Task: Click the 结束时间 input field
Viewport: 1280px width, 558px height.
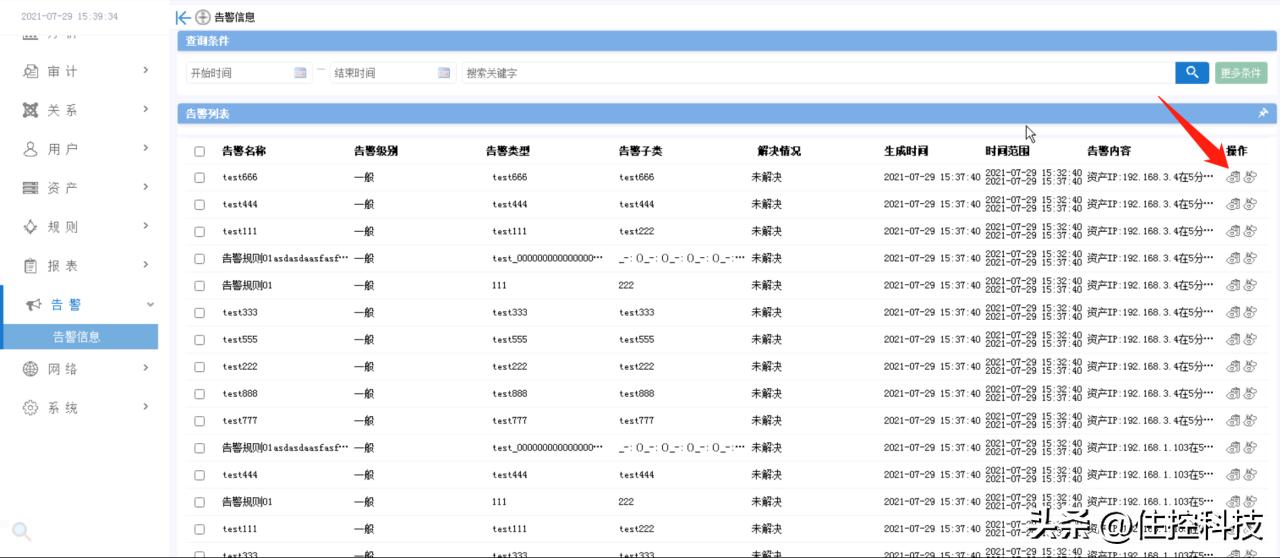Action: [x=392, y=73]
